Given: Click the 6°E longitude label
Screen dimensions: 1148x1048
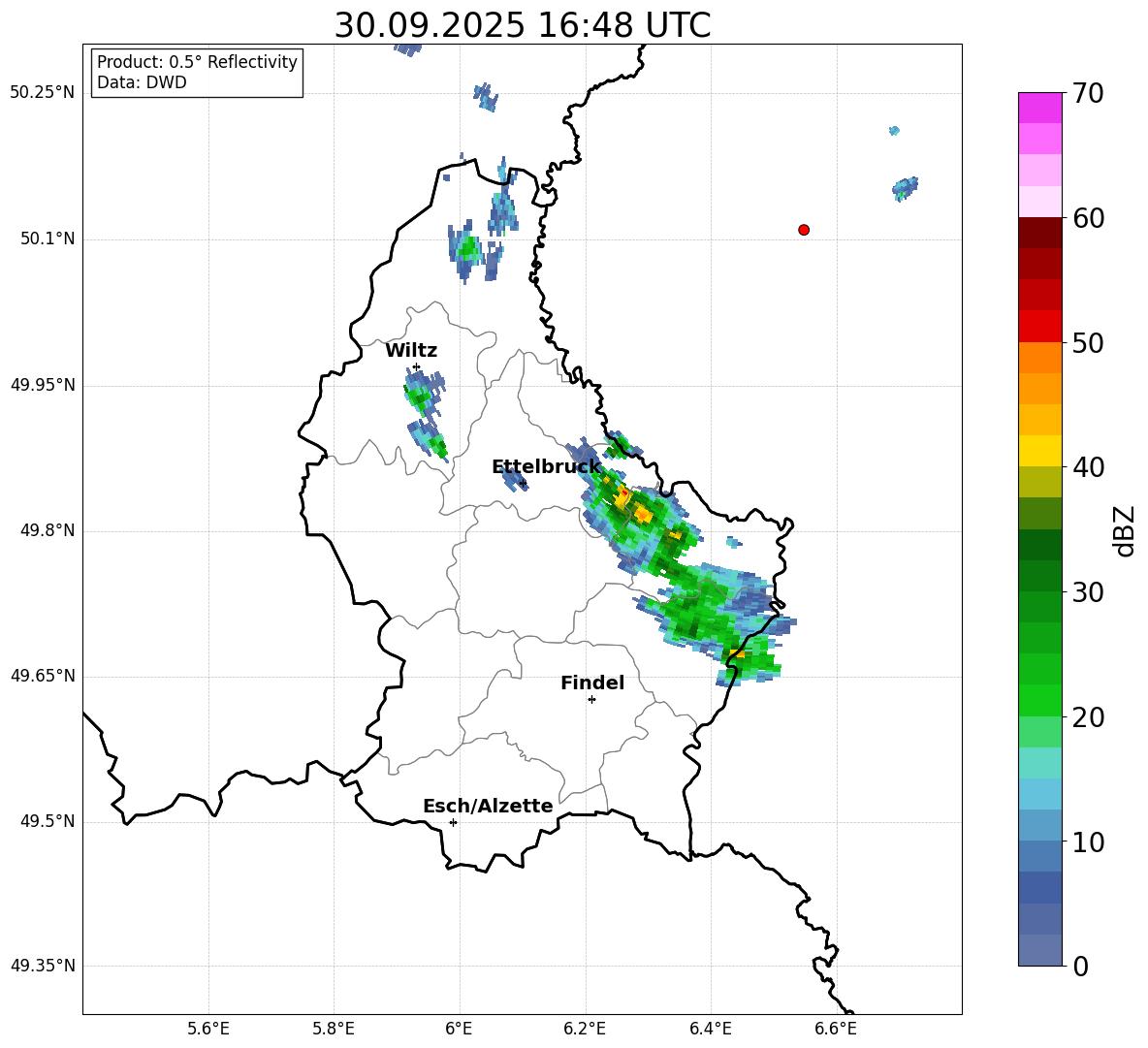Looking at the screenshot, I should coord(459,1029).
